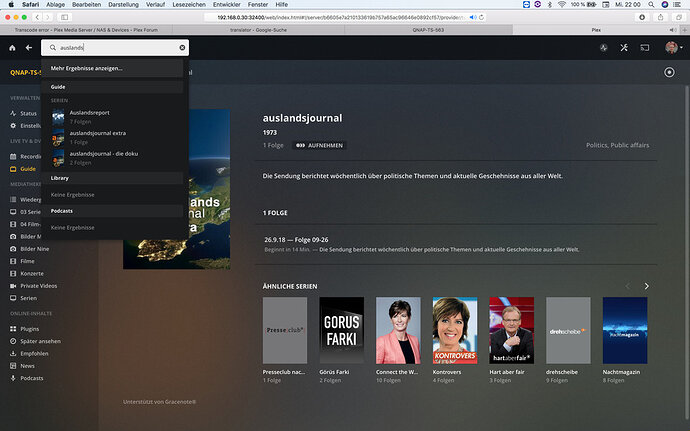
Task: Open Konzerte library
Action: pyautogui.click(x=27, y=273)
